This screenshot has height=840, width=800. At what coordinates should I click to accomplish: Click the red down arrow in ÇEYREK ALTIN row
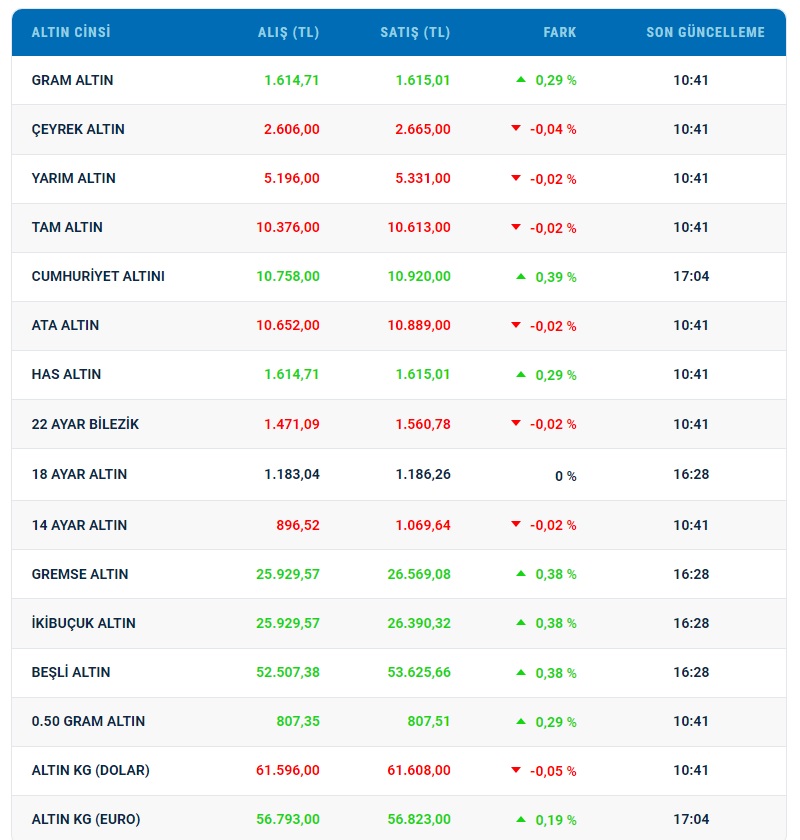pyautogui.click(x=516, y=128)
